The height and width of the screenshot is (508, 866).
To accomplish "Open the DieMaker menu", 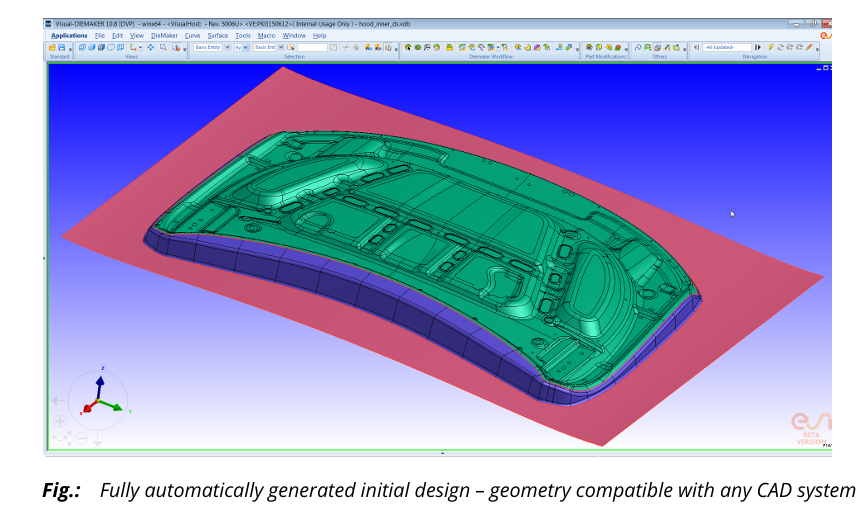I will click(163, 35).
